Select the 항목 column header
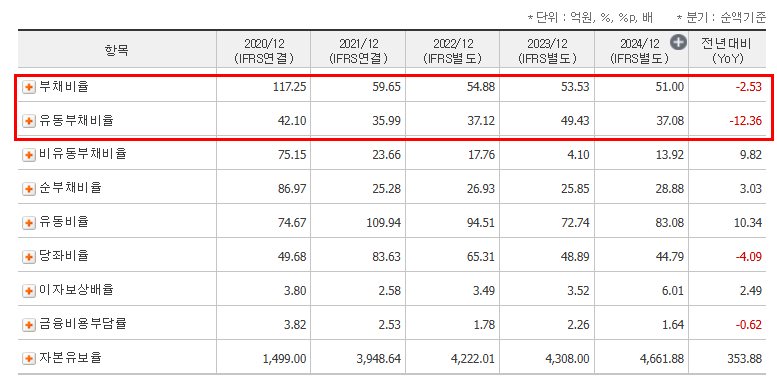Screen dimensions: 777x387 pyautogui.click(x=117, y=50)
